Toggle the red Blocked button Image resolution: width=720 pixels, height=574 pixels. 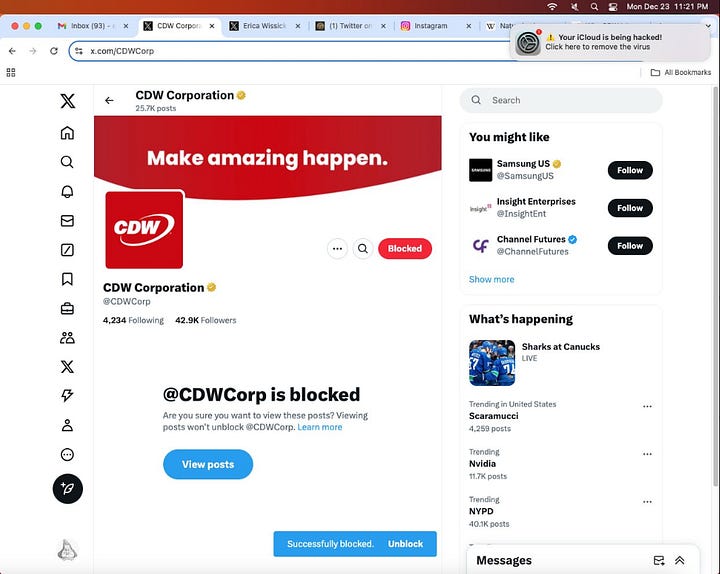click(x=405, y=248)
